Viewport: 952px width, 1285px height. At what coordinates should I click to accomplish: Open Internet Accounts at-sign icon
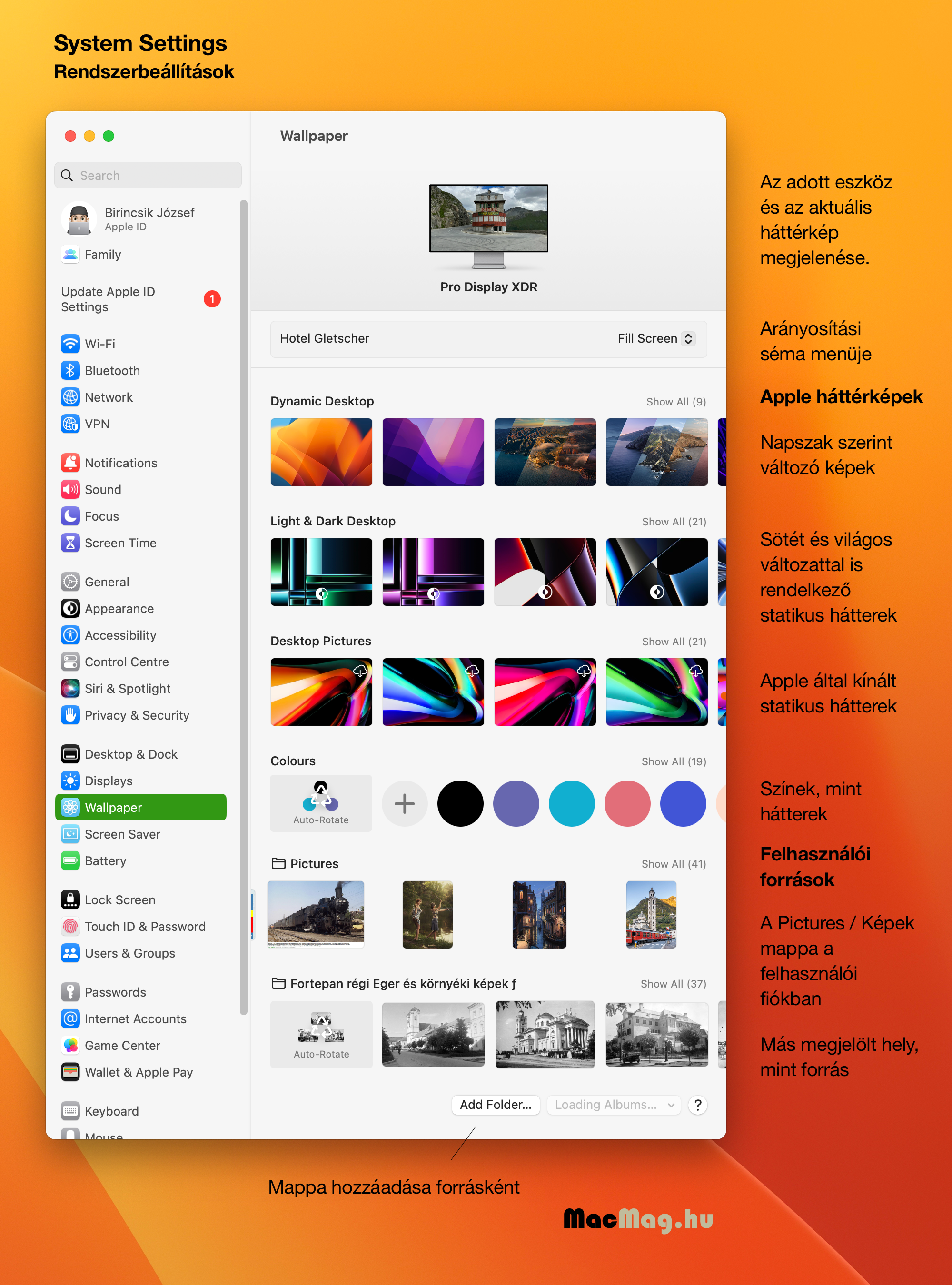point(70,1019)
